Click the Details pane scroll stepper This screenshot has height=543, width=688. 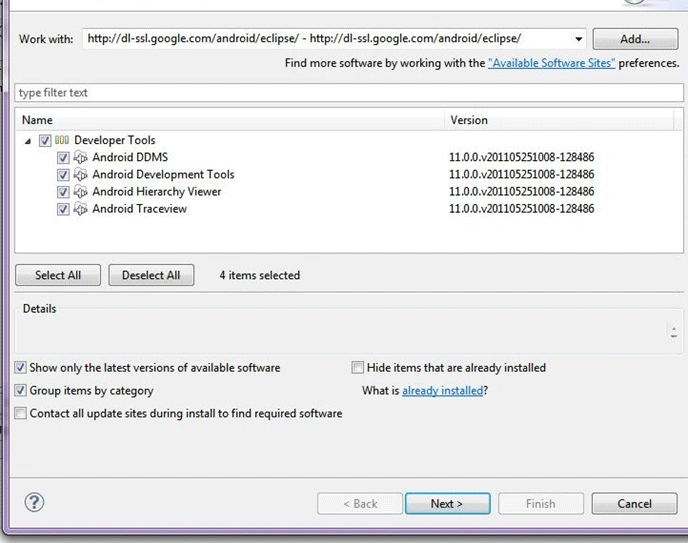pyautogui.click(x=674, y=332)
